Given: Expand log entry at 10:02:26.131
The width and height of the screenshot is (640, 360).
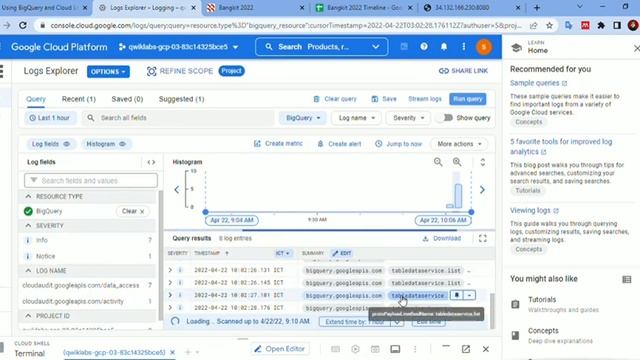Looking at the screenshot, I should tap(170, 270).
